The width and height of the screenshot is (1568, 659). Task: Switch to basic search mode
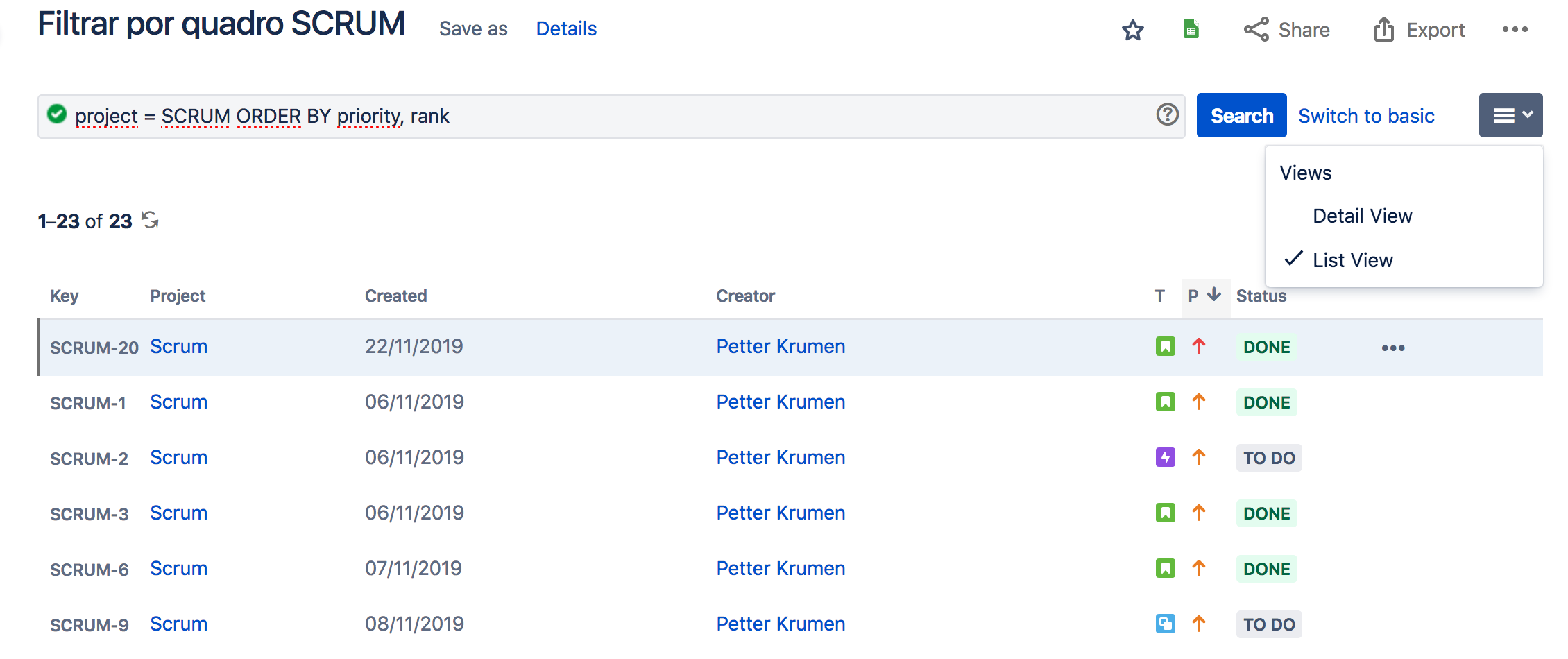click(1366, 116)
